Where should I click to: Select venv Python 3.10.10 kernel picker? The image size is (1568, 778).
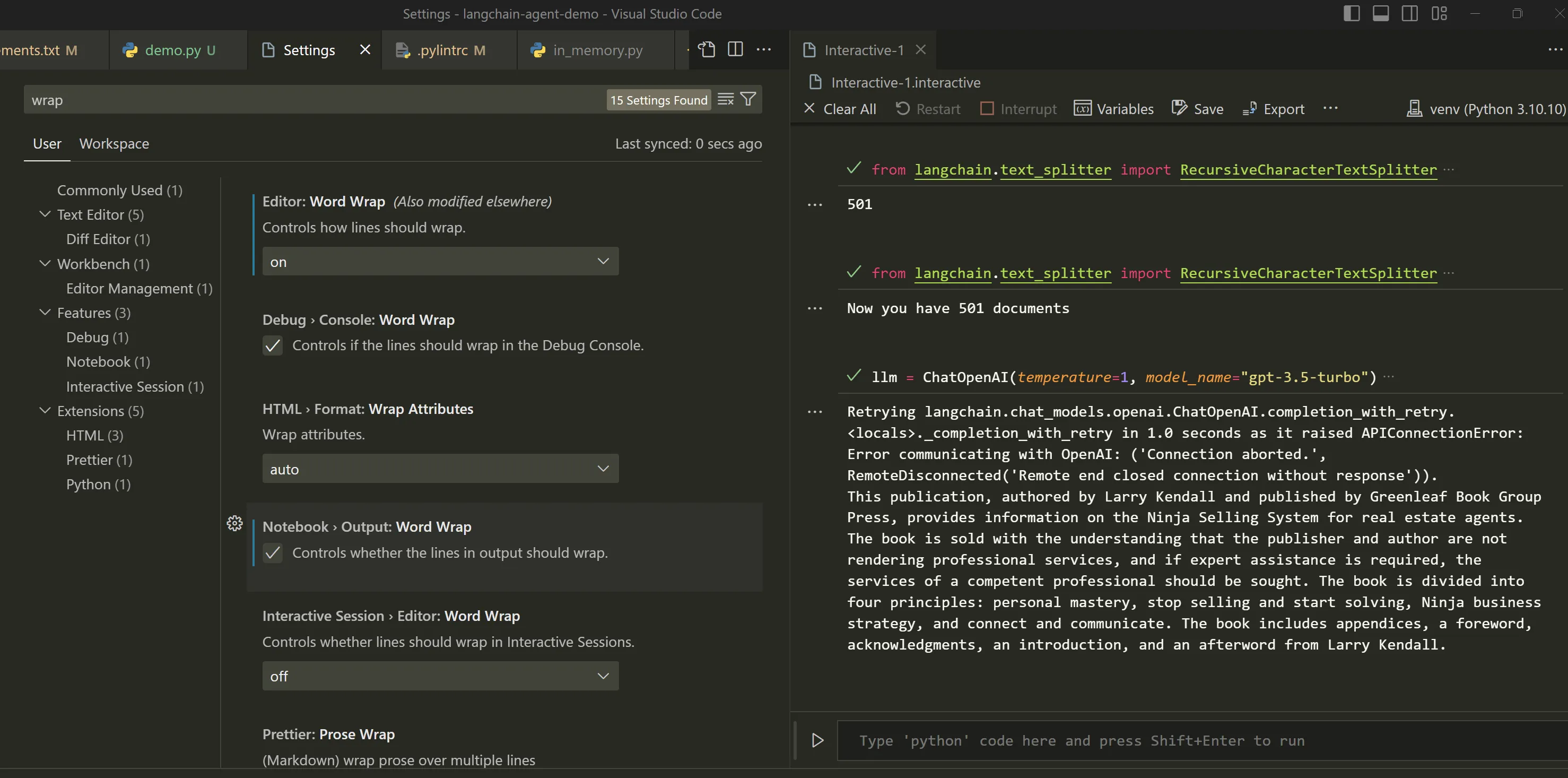click(1486, 109)
